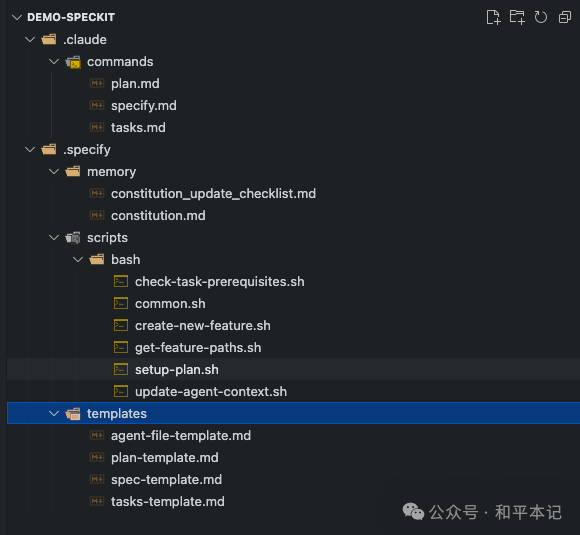
Task: Open the specify.md file
Action: pyautogui.click(x=144, y=106)
